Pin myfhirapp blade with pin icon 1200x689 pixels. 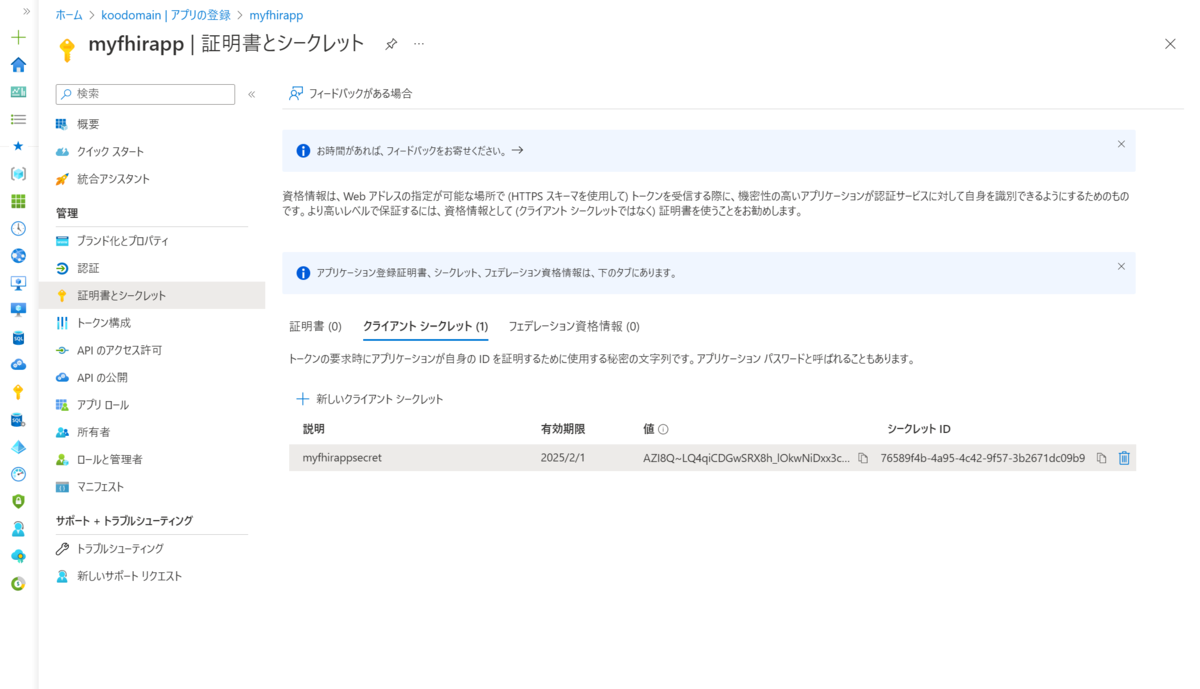[x=391, y=44]
